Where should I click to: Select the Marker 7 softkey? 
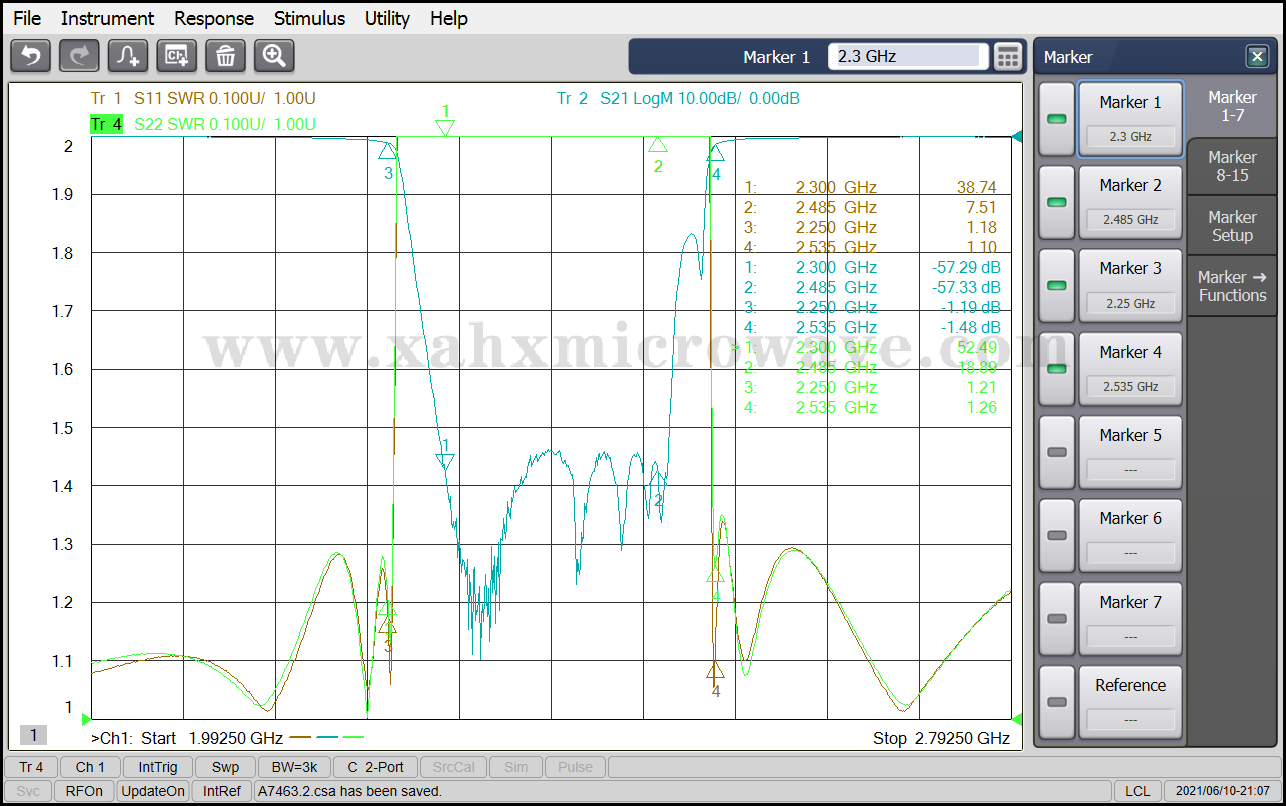point(1130,618)
